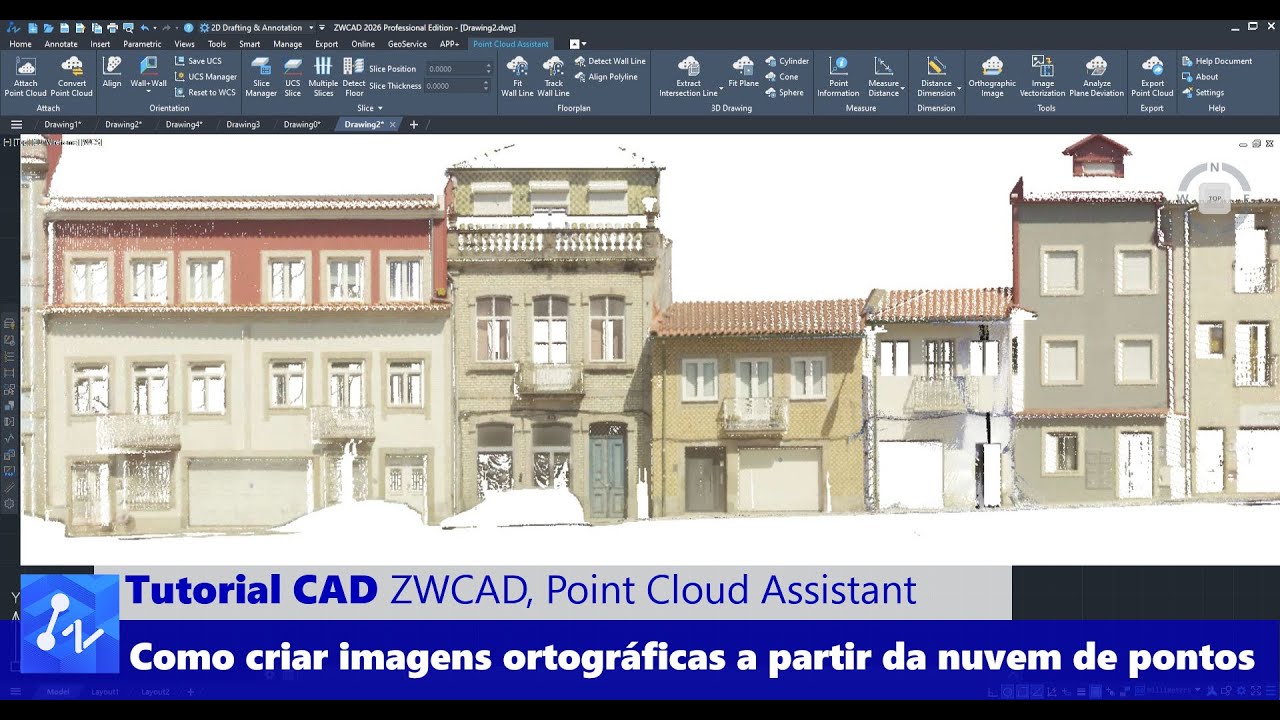1280x720 pixels.
Task: Click the Save icon in quick access toolbar
Action: (64, 28)
